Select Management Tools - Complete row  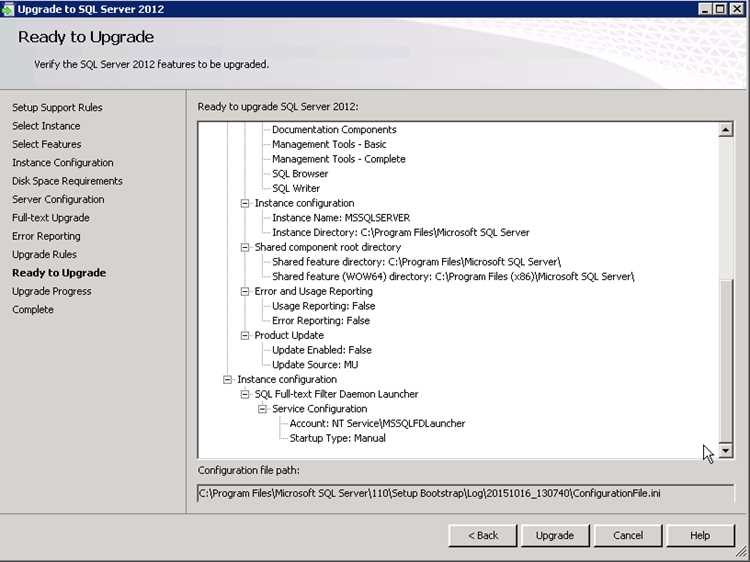pos(339,159)
